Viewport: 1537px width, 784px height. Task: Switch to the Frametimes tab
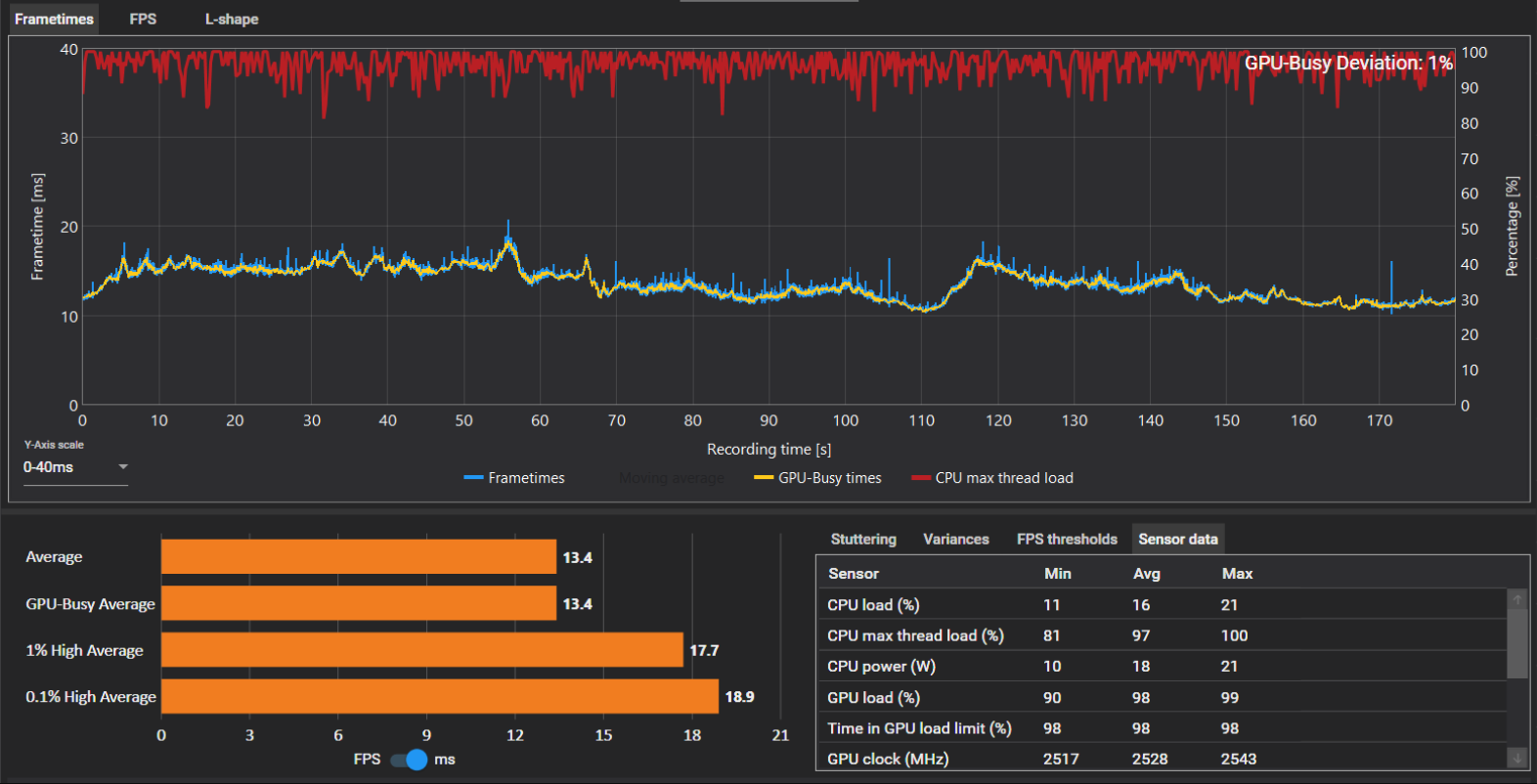click(x=54, y=19)
